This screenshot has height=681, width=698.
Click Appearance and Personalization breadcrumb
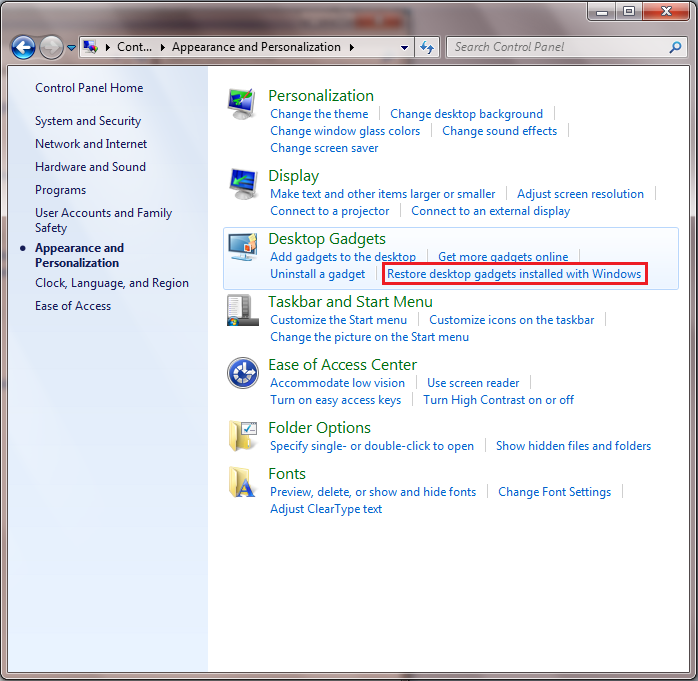tap(256, 47)
